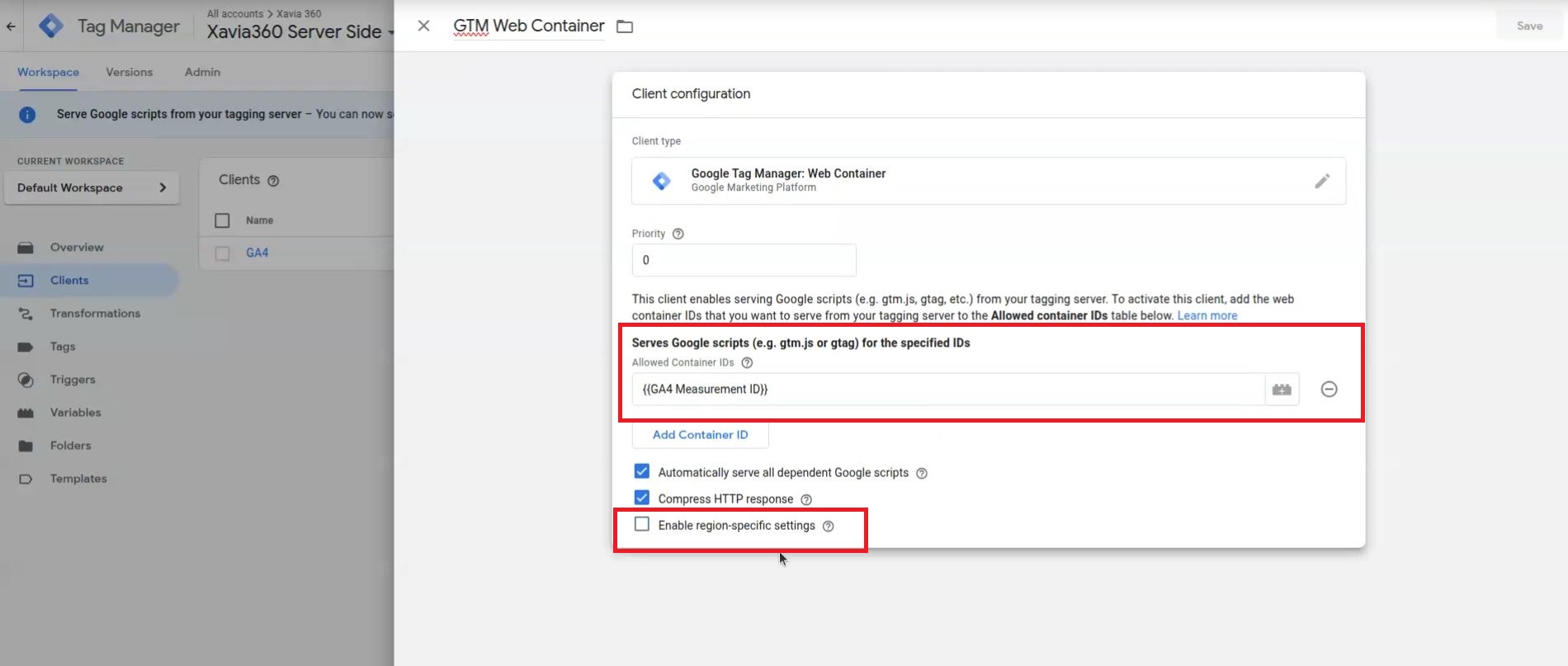Click the All accounts breadcrumb
1568x666 pixels.
point(235,14)
